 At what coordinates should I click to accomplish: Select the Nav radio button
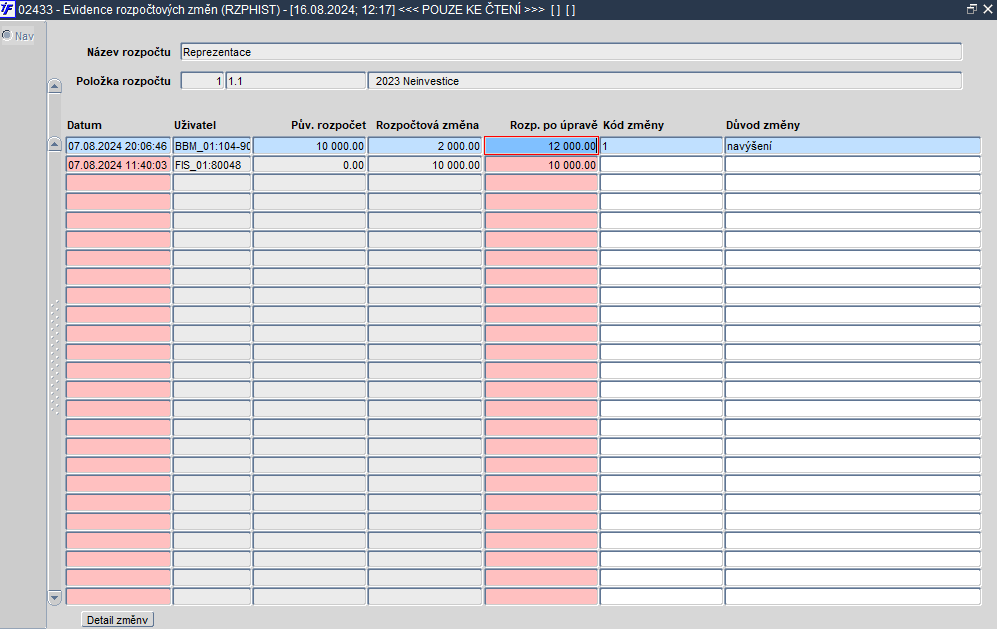tap(7, 35)
